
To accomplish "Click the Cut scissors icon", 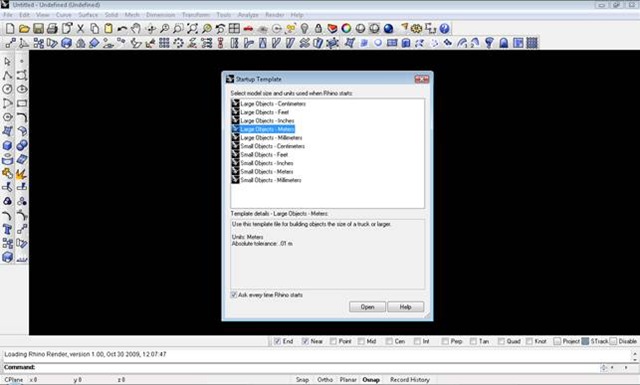I will pyautogui.click(x=80, y=29).
